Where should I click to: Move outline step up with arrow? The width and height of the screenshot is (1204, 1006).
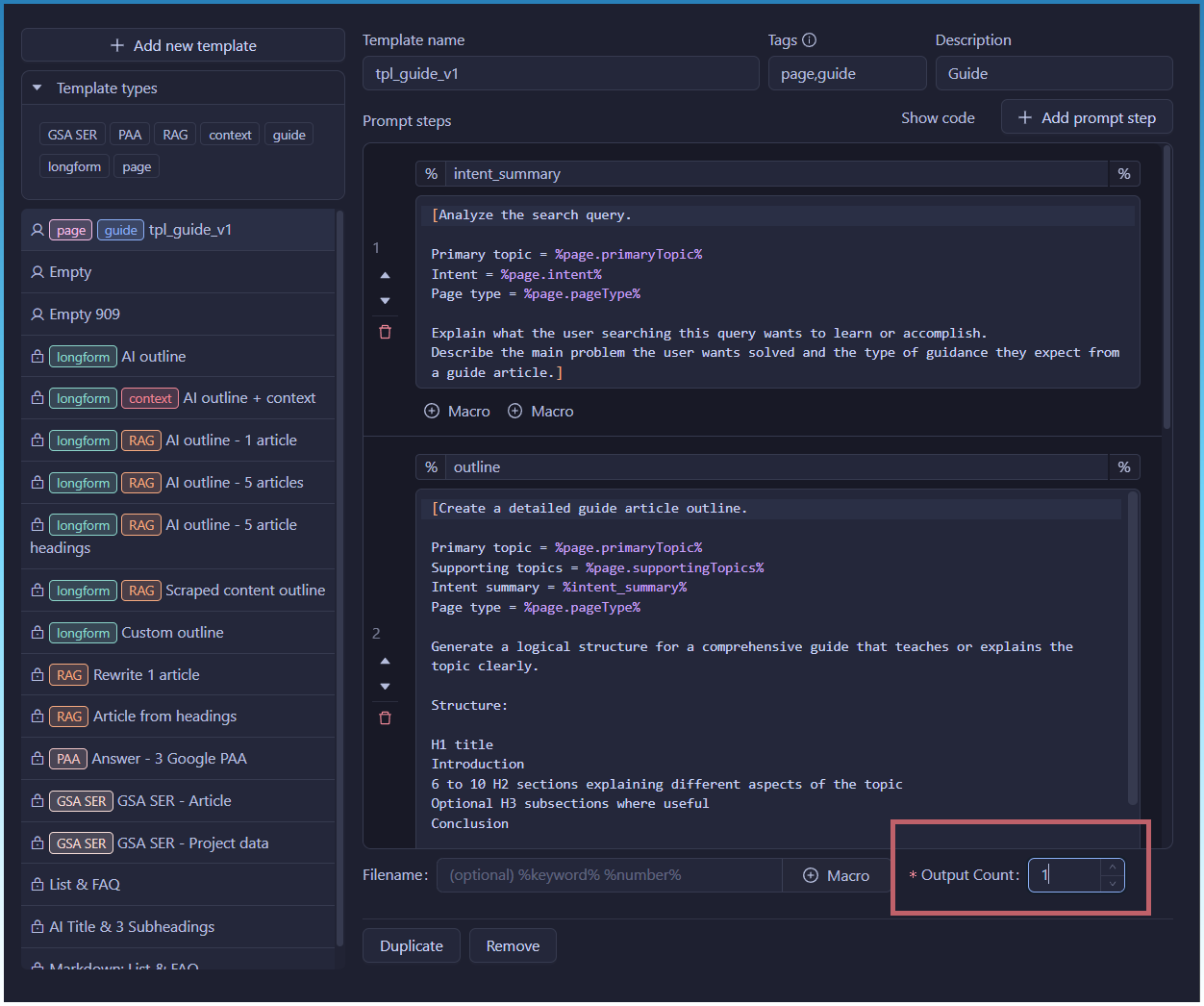click(385, 661)
